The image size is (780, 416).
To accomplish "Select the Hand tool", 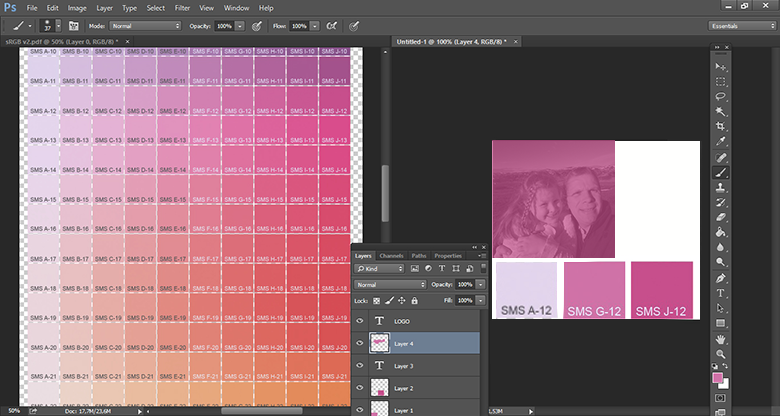I will 720,339.
